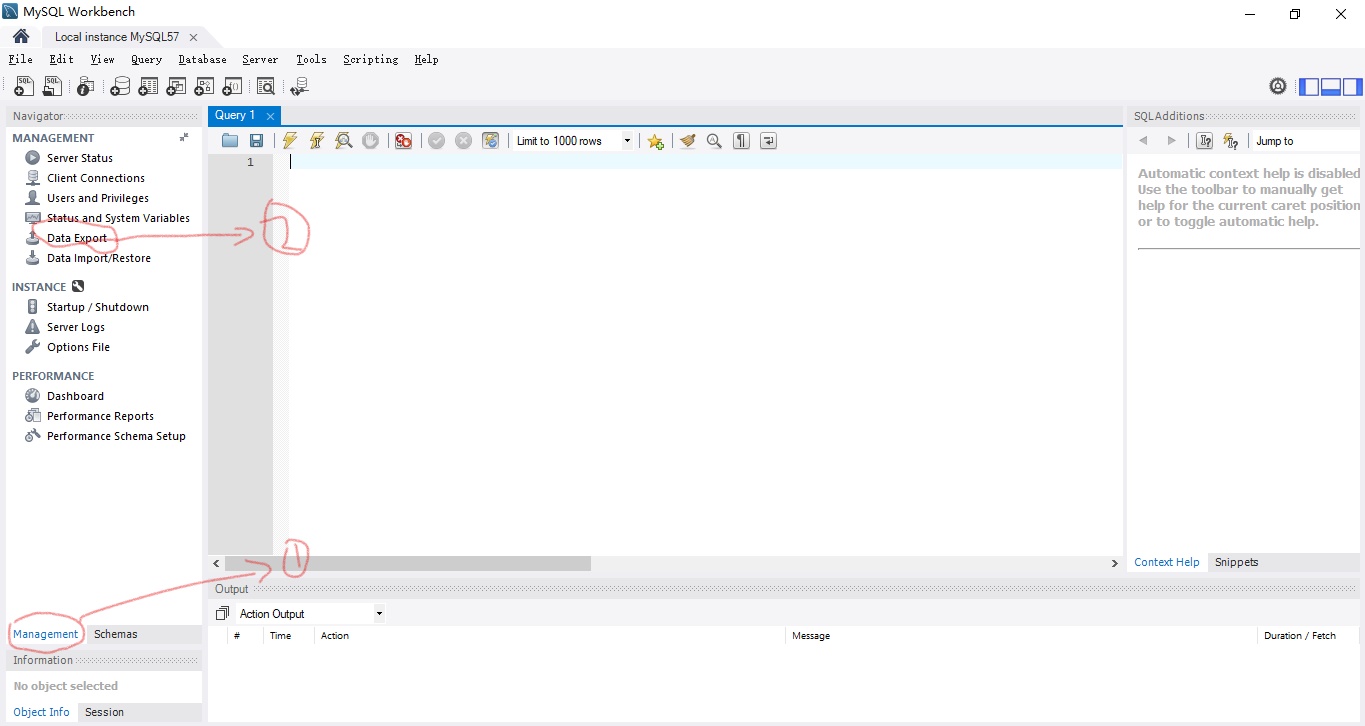The width and height of the screenshot is (1365, 726).
Task: Open Status and System Variables
Action: [118, 218]
